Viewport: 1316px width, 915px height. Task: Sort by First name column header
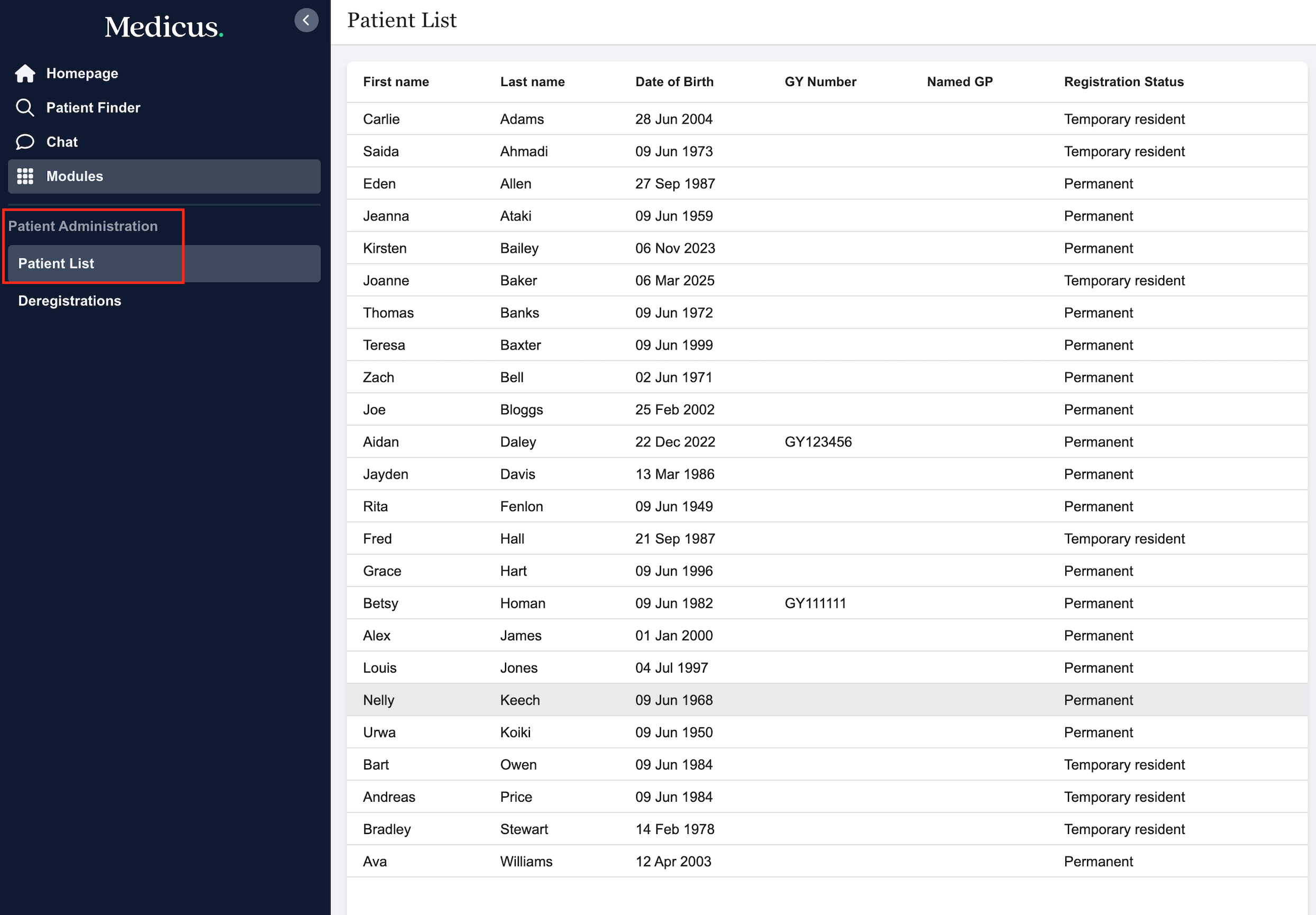click(396, 82)
